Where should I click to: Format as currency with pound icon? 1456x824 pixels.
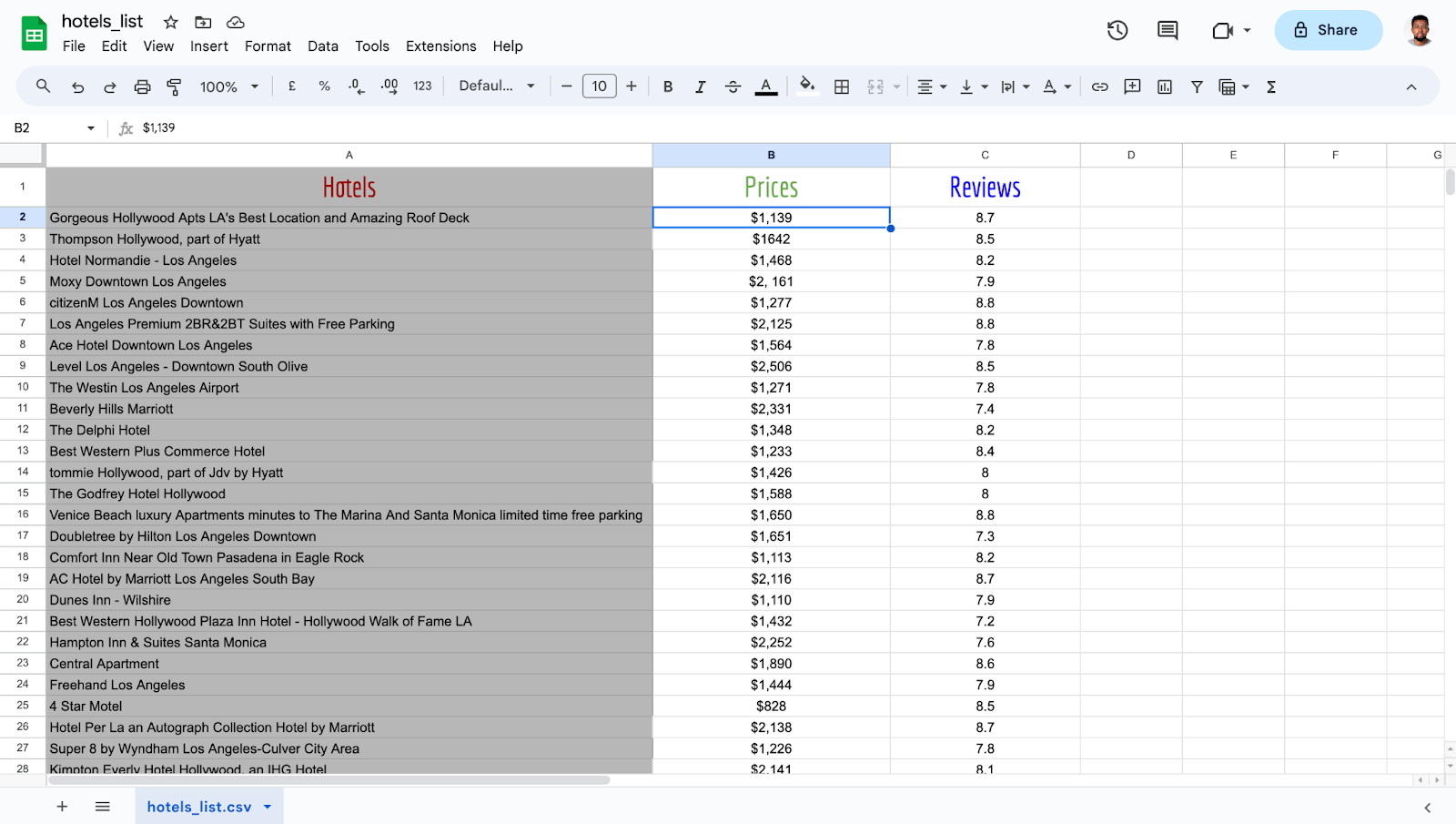(292, 86)
